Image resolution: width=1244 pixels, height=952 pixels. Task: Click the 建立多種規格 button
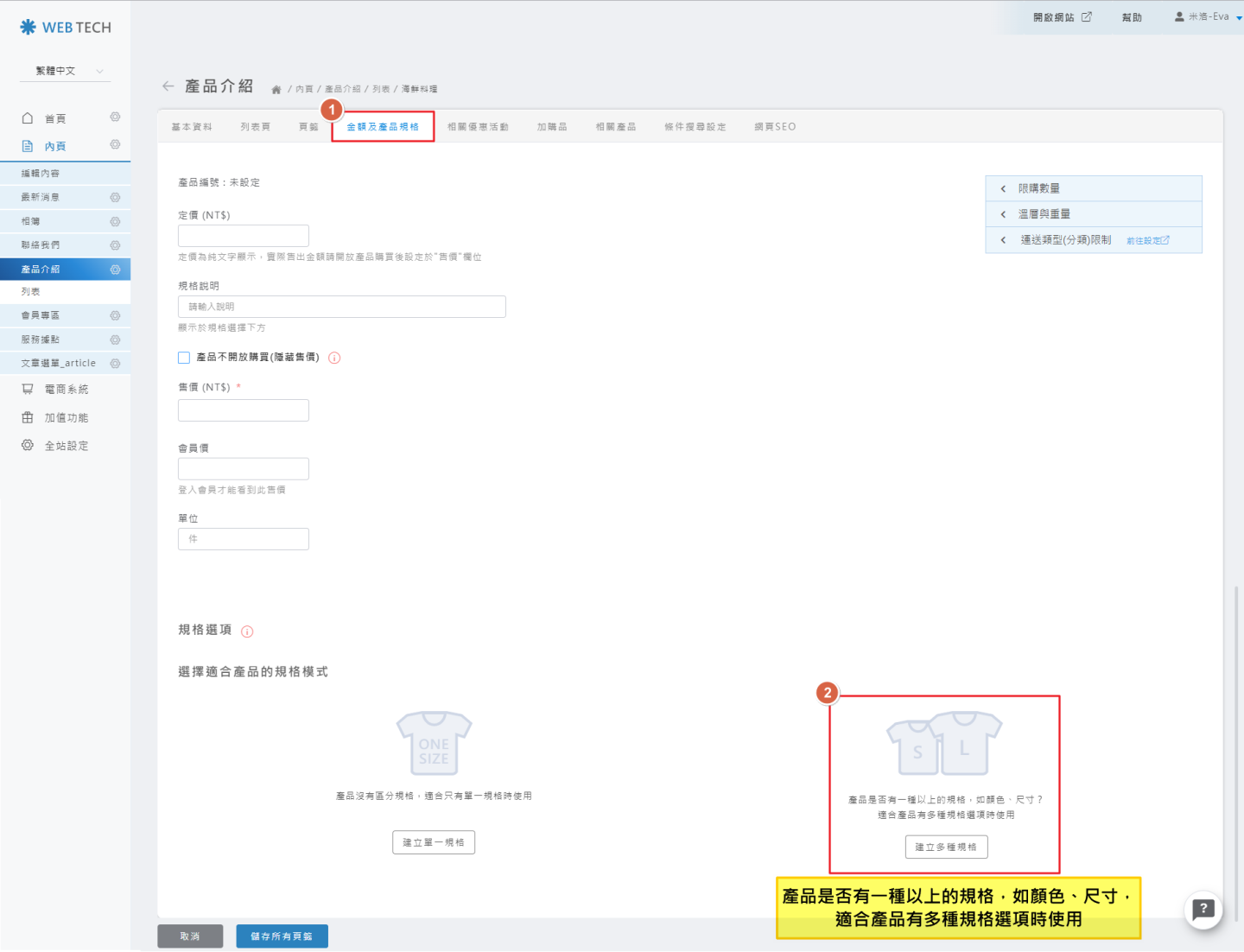pos(946,847)
